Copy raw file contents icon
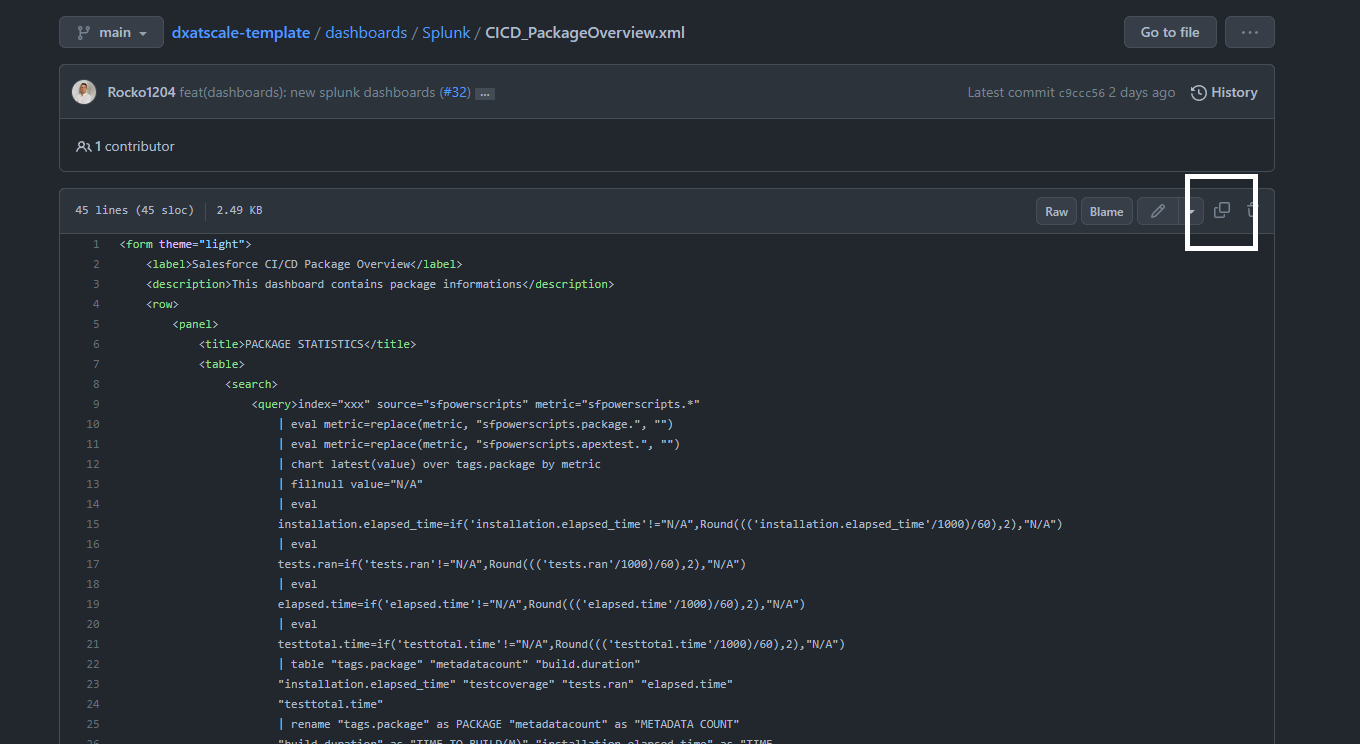 coord(1221,210)
